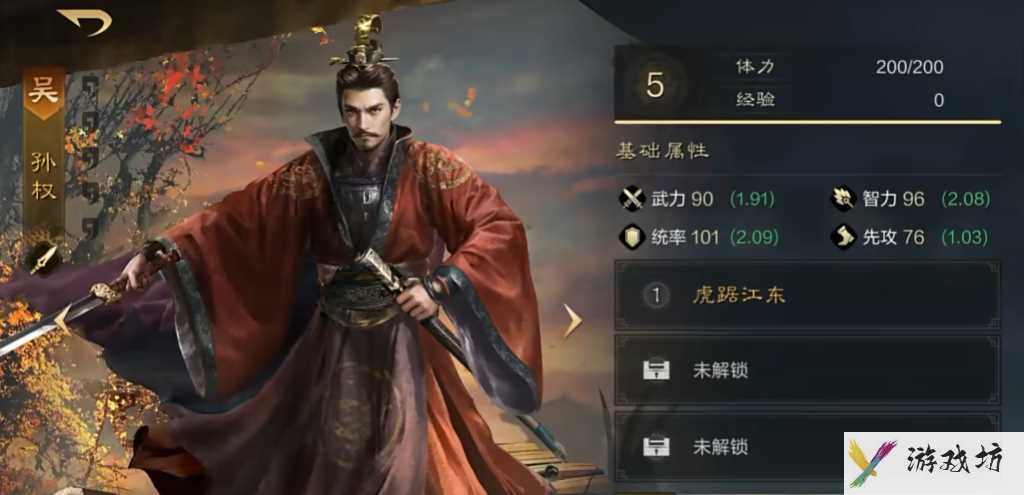Tap the crossed swords 武力 icon
This screenshot has width=1024, height=495.
[632, 199]
